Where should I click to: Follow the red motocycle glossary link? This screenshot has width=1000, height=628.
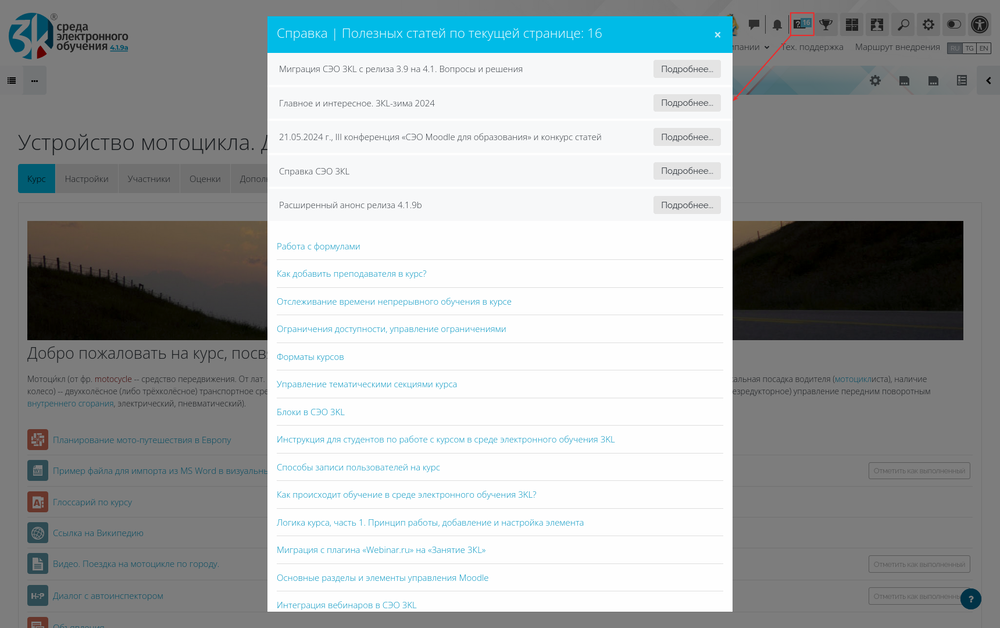[113, 379]
